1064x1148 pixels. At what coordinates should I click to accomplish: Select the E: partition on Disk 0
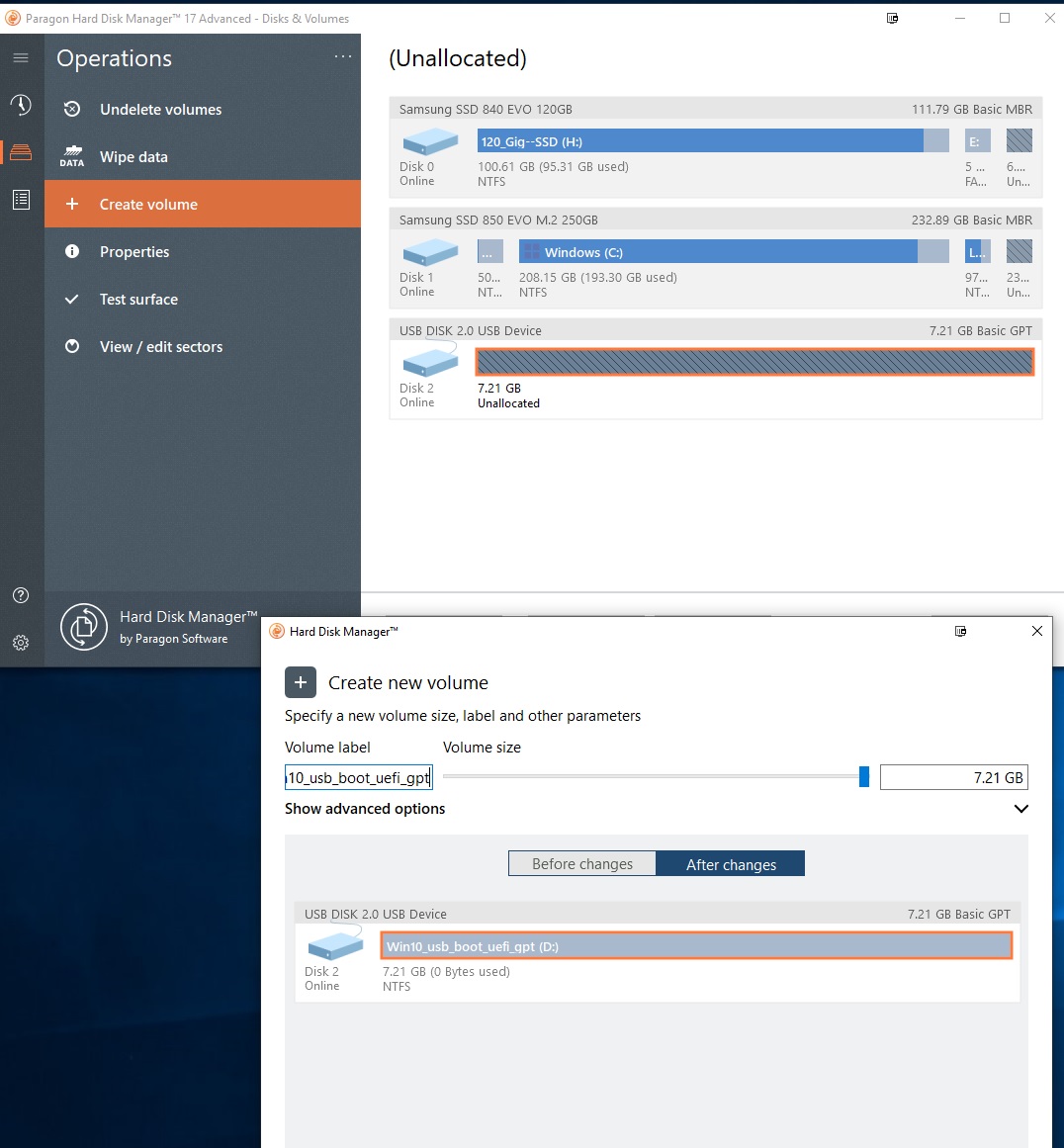pyautogui.click(x=978, y=140)
